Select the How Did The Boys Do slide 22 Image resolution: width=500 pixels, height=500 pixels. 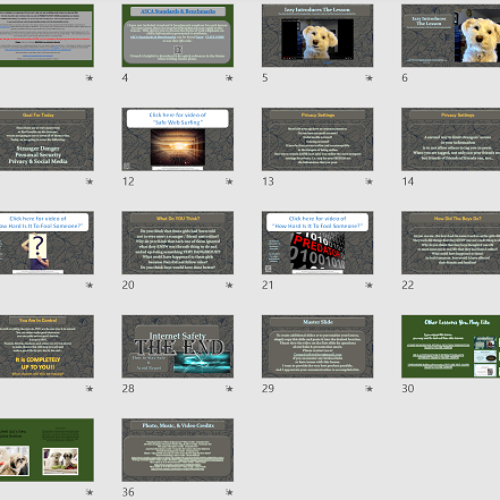(451, 243)
